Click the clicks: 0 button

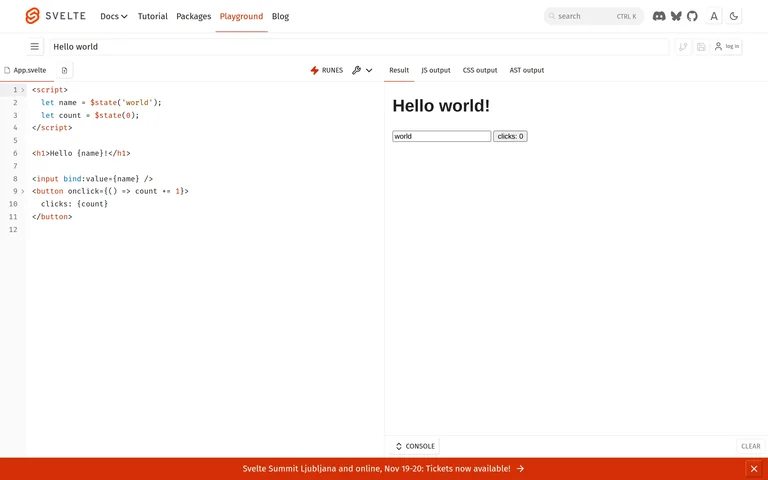pyautogui.click(x=510, y=136)
